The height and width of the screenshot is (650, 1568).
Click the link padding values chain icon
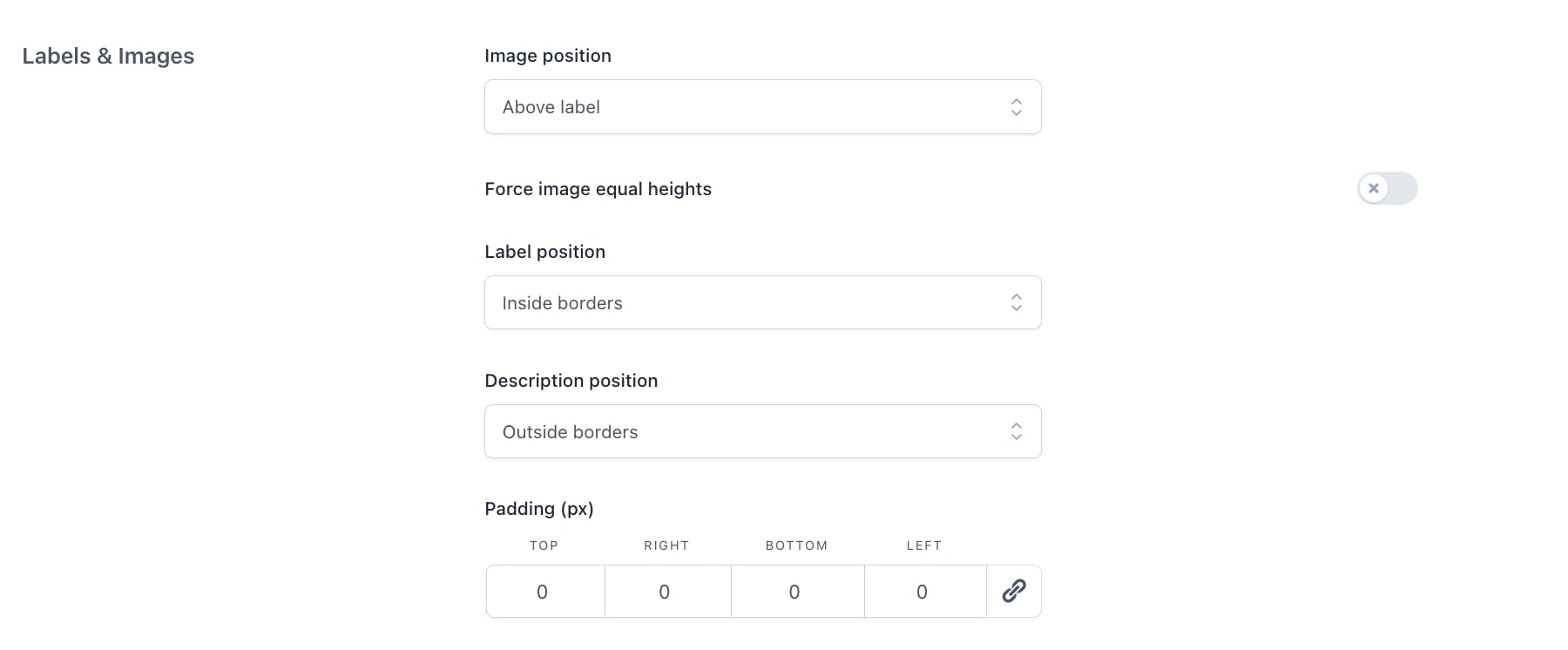tap(1014, 592)
